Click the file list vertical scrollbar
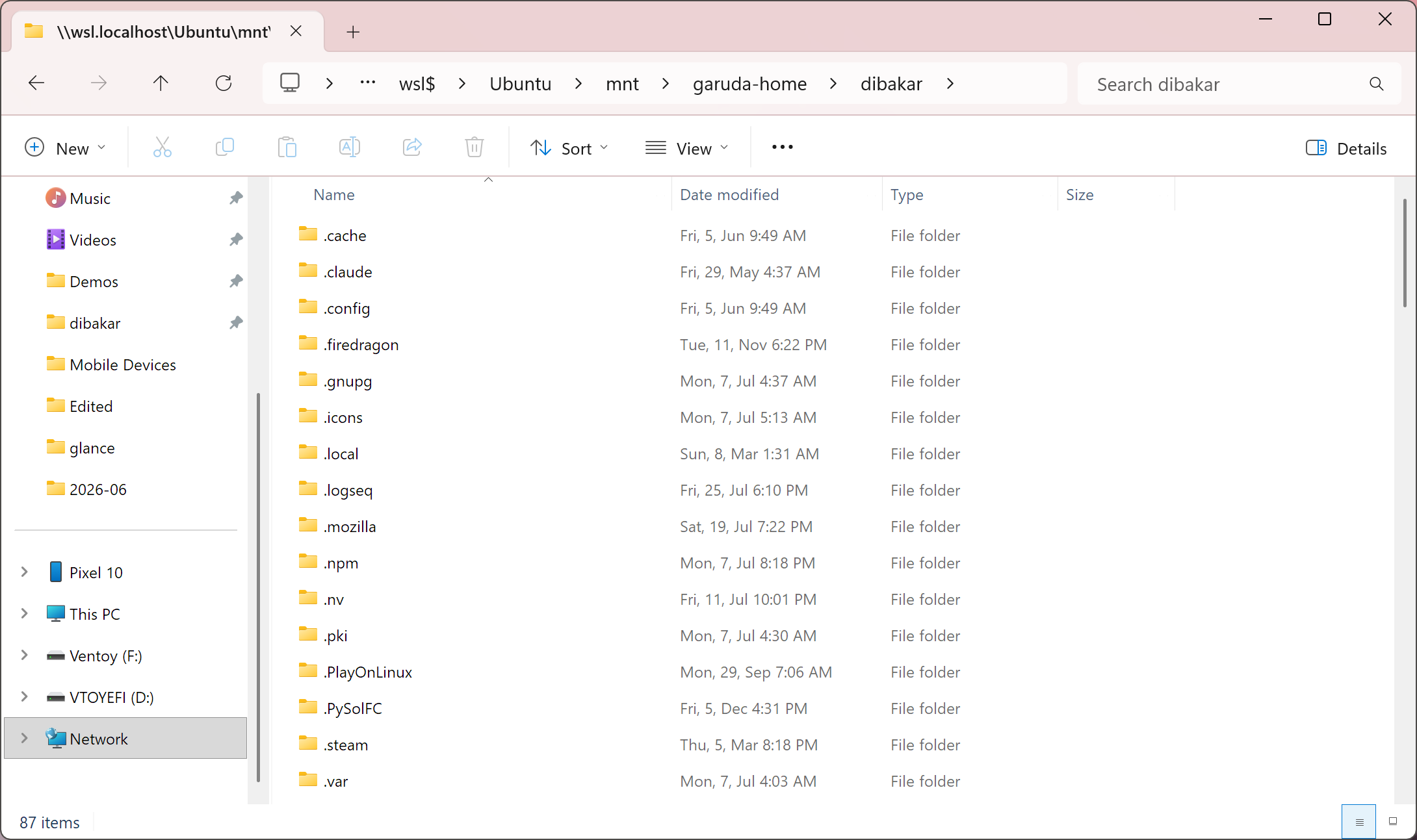This screenshot has width=1417, height=840. pos(1405,253)
